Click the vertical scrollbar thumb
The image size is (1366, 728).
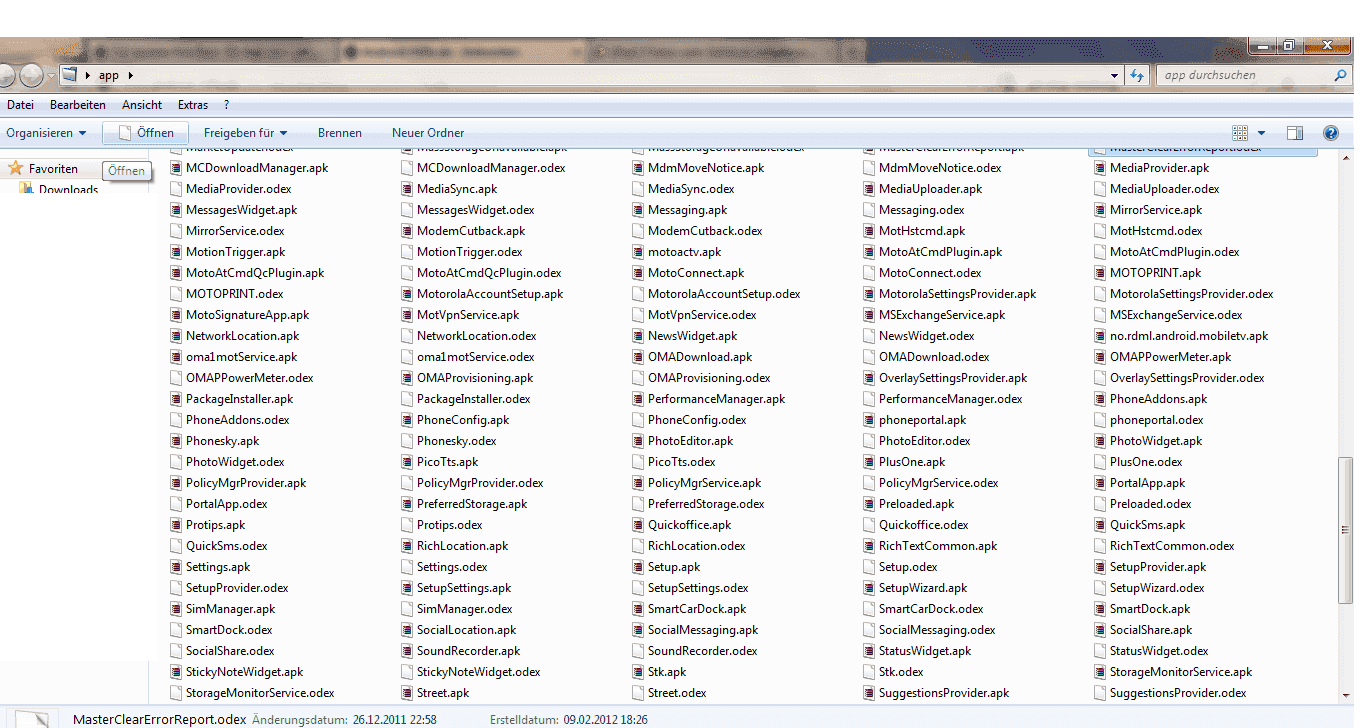(x=1345, y=529)
